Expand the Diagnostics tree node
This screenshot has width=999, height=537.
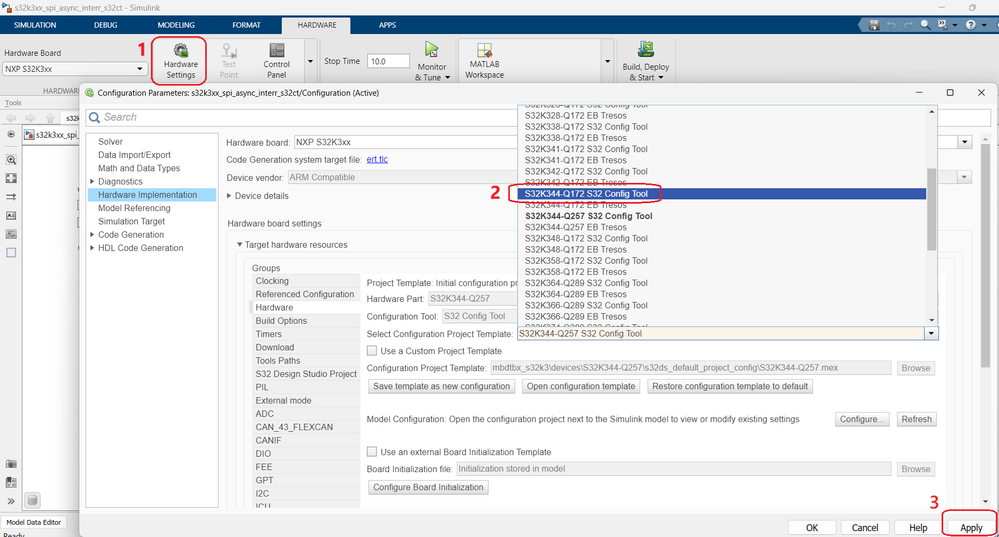92,182
